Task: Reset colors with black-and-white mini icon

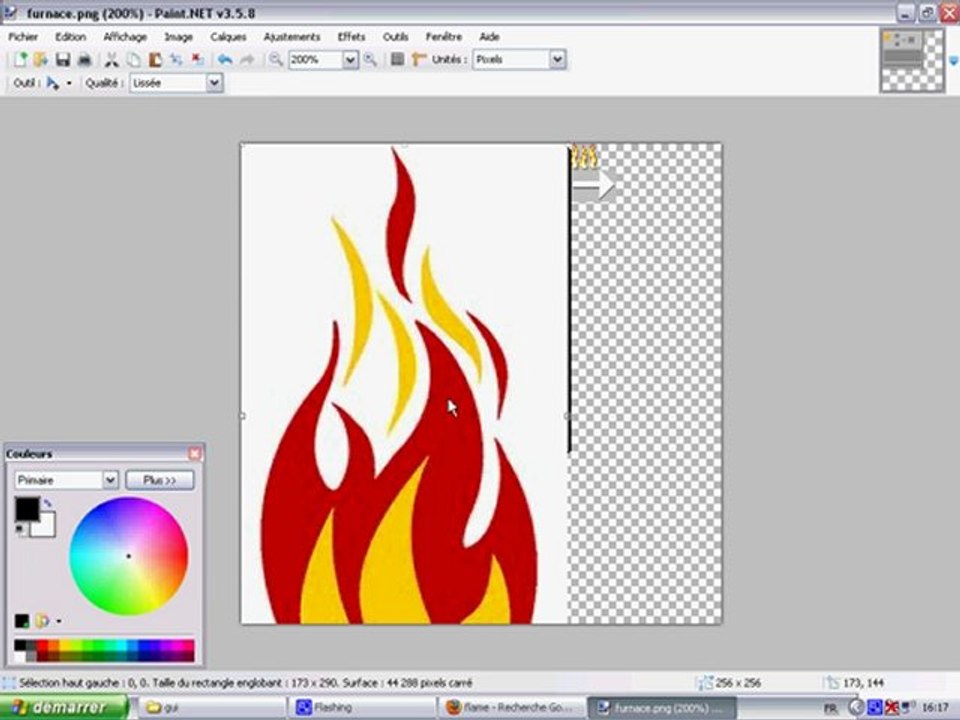Action: [x=20, y=530]
